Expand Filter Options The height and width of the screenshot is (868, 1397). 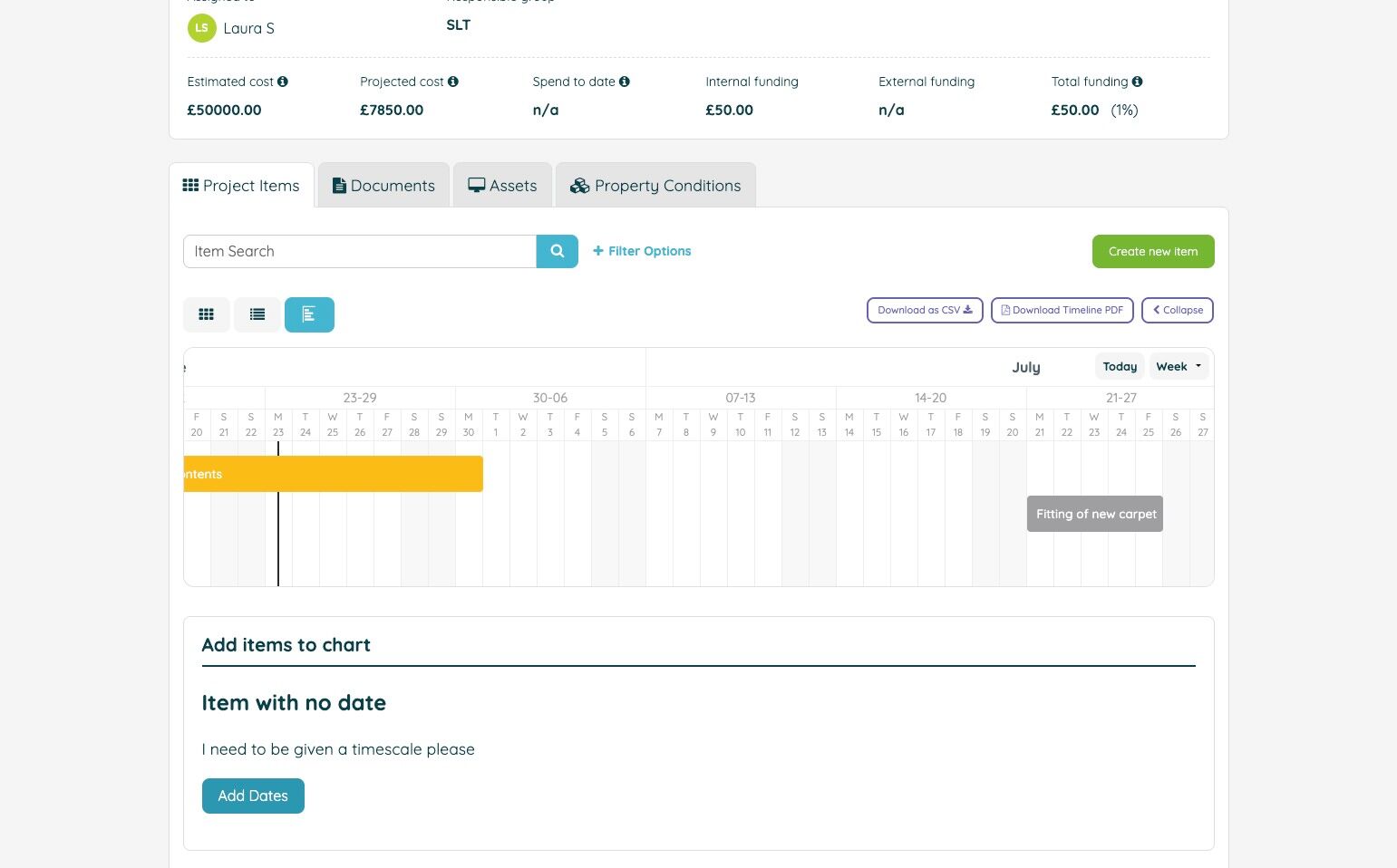pos(642,251)
